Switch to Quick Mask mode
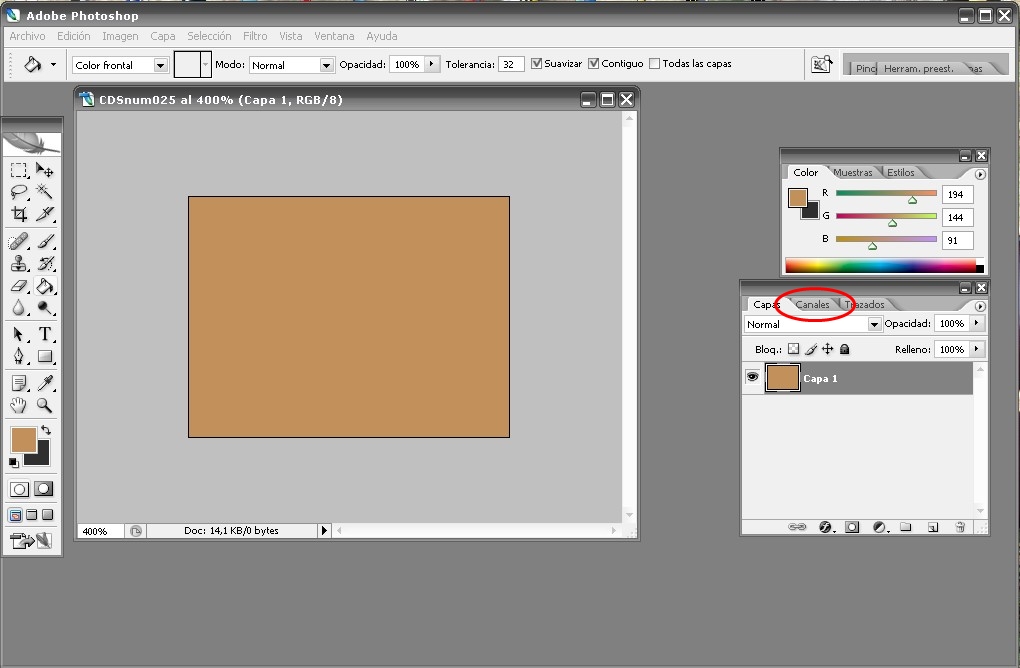The image size is (1020, 668). coord(44,488)
